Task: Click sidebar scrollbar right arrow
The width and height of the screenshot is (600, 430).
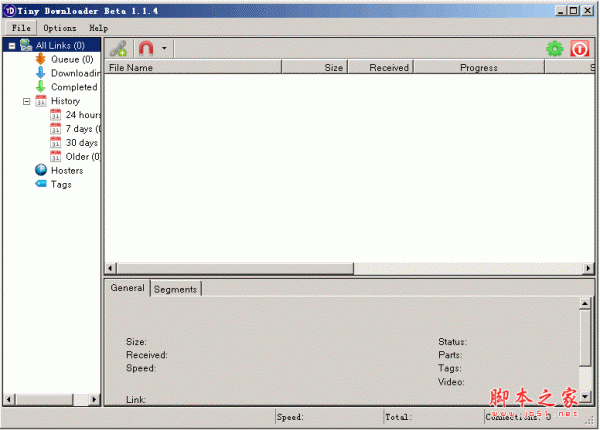Action: click(94, 400)
